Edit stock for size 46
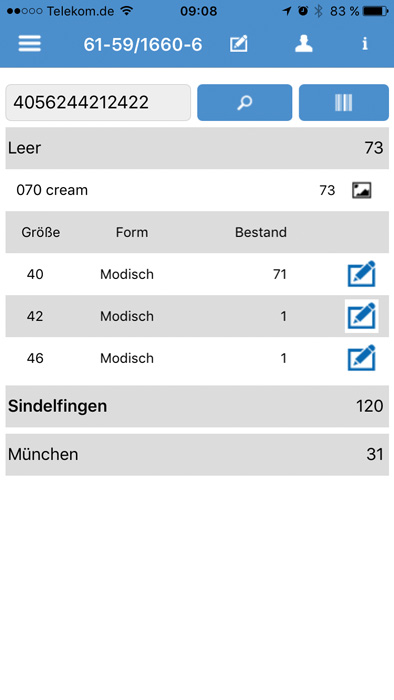The height and width of the screenshot is (700, 394). pos(361,358)
